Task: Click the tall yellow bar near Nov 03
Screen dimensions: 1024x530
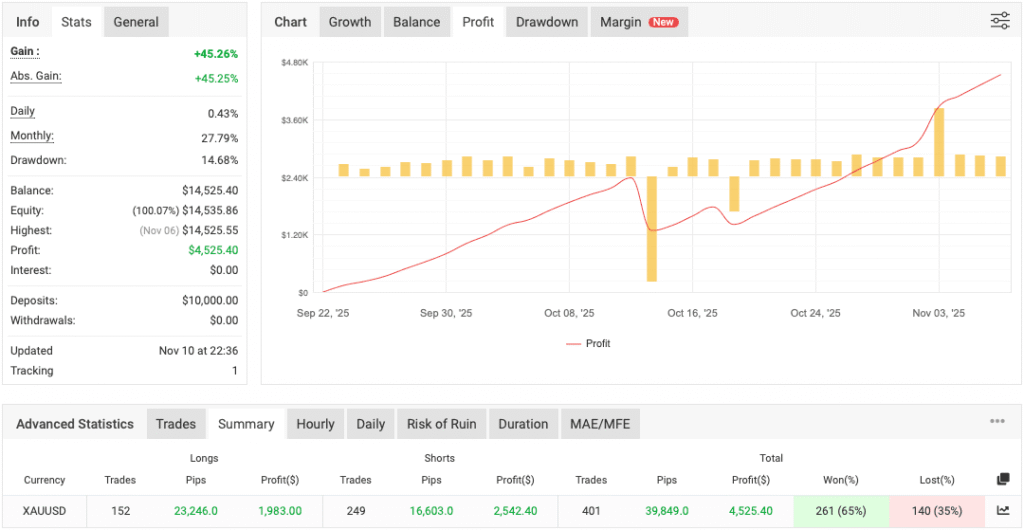Action: [x=939, y=141]
